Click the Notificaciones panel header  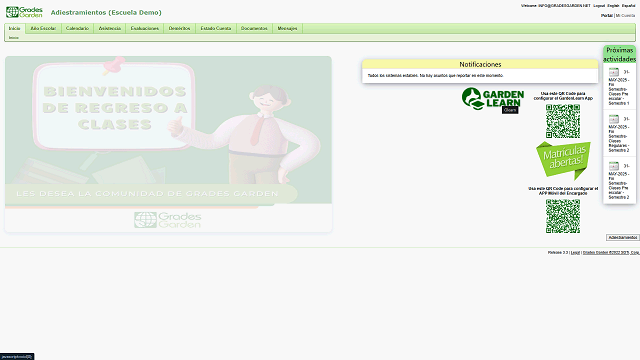(x=480, y=64)
